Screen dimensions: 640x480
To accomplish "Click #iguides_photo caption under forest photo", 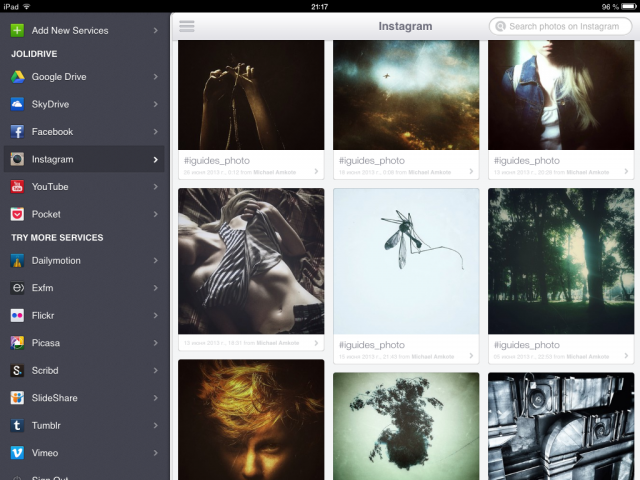I will pyautogui.click(x=527, y=345).
